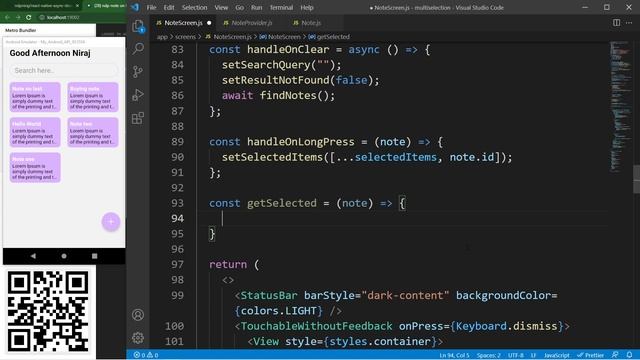Click the editor vertical scrollbar
Image resolution: width=640 pixels, height=360 pixels.
(636, 179)
